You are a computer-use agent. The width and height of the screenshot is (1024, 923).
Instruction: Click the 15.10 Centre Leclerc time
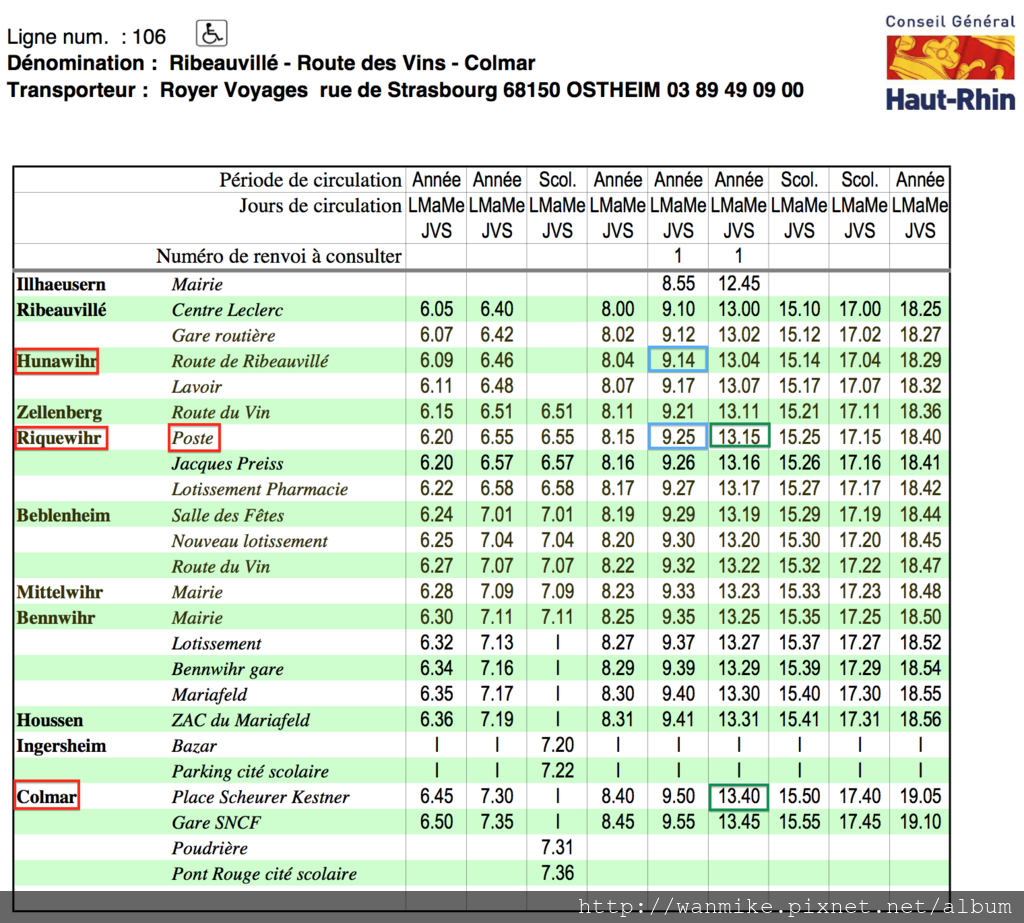799,309
